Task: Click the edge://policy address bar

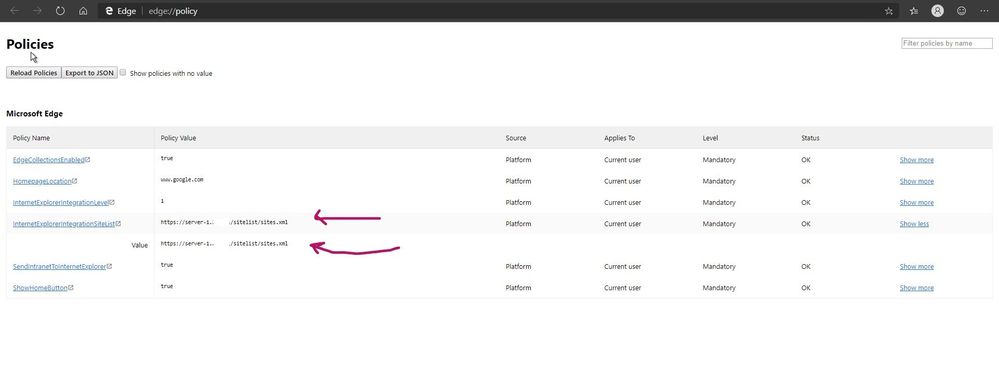Action: click(497, 11)
